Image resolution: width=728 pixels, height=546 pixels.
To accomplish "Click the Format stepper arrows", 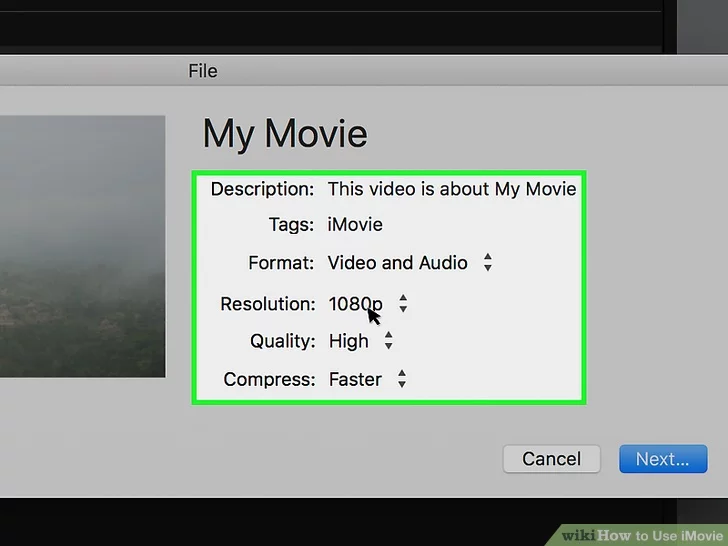I will [488, 262].
